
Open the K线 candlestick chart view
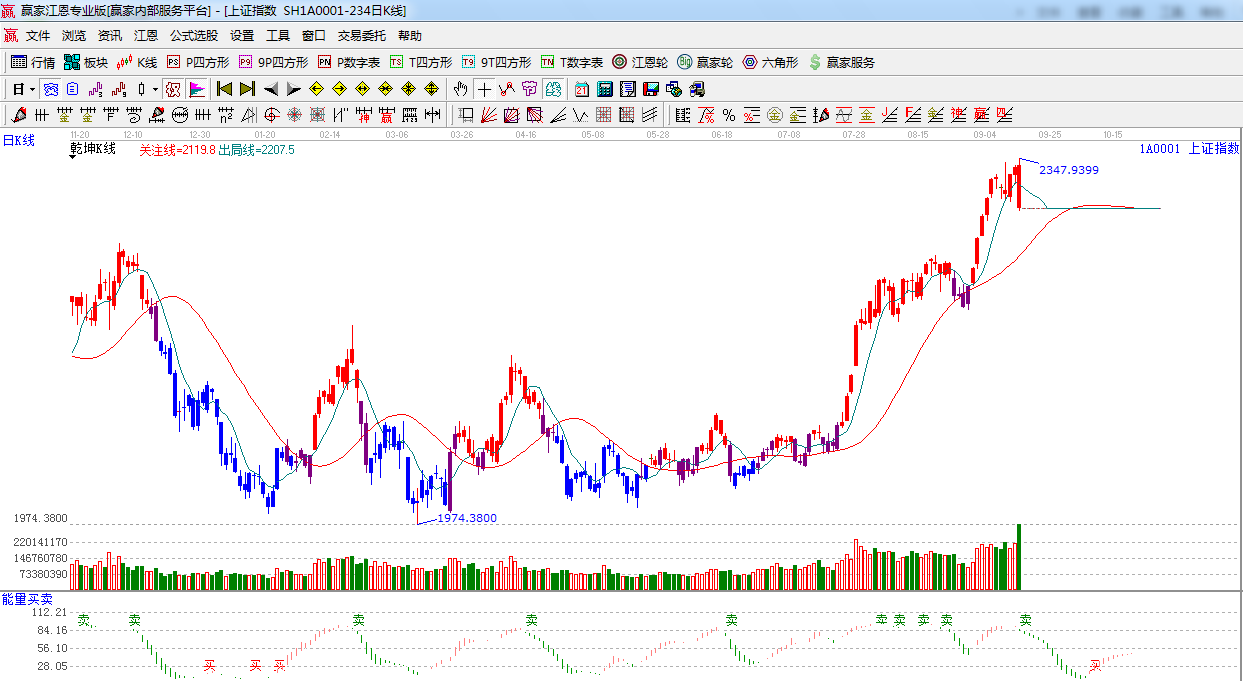coord(137,62)
